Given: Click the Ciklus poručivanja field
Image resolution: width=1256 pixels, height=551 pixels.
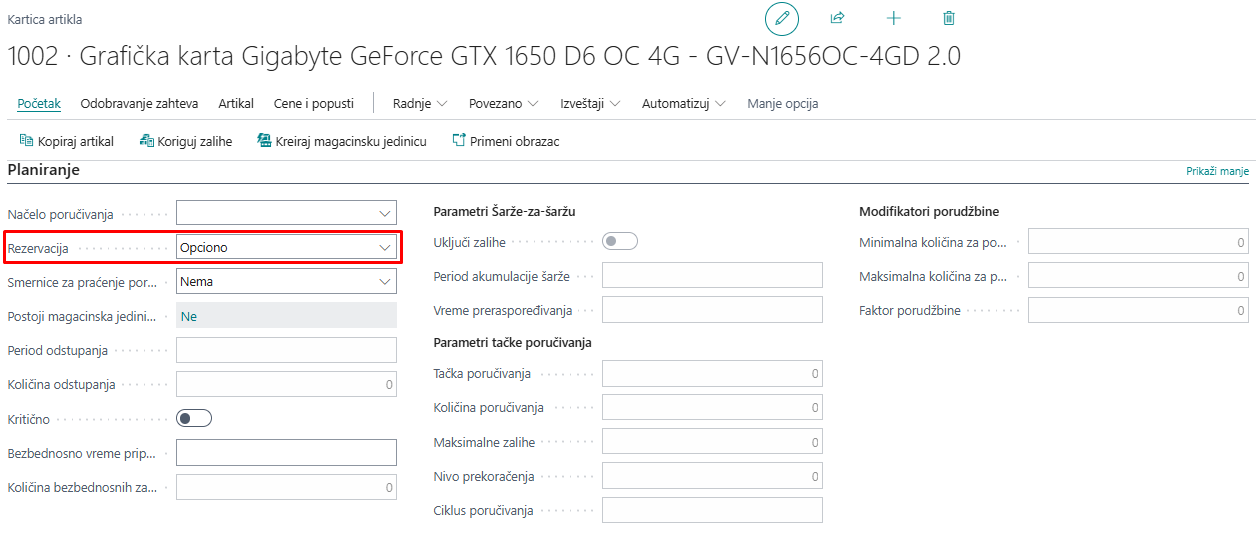Looking at the screenshot, I should 712,510.
